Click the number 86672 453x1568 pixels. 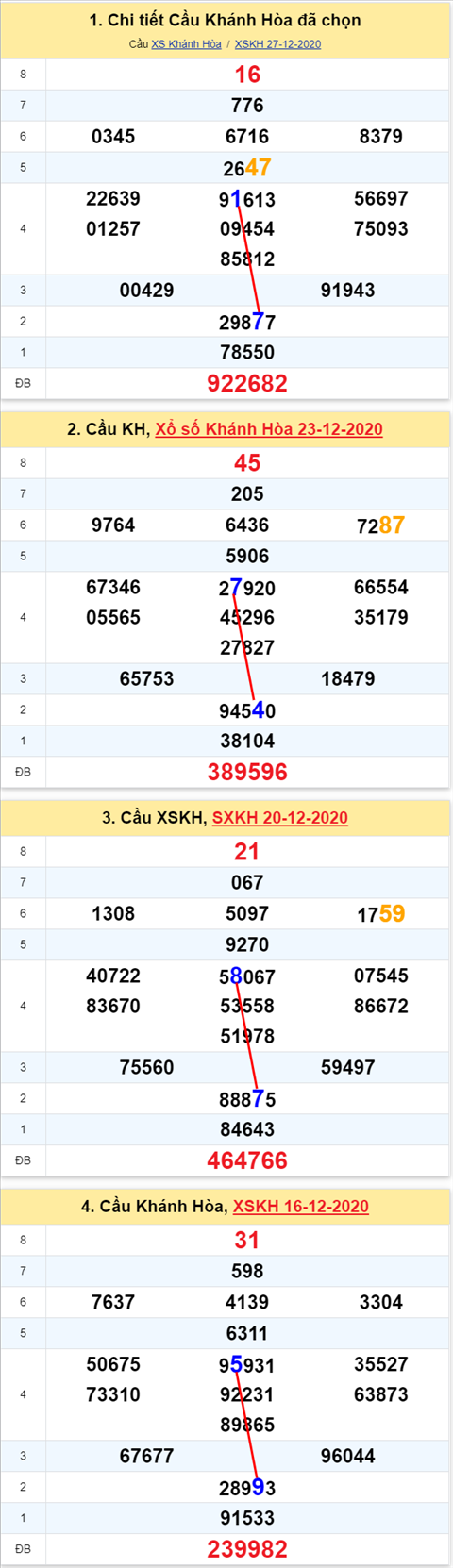click(381, 1007)
